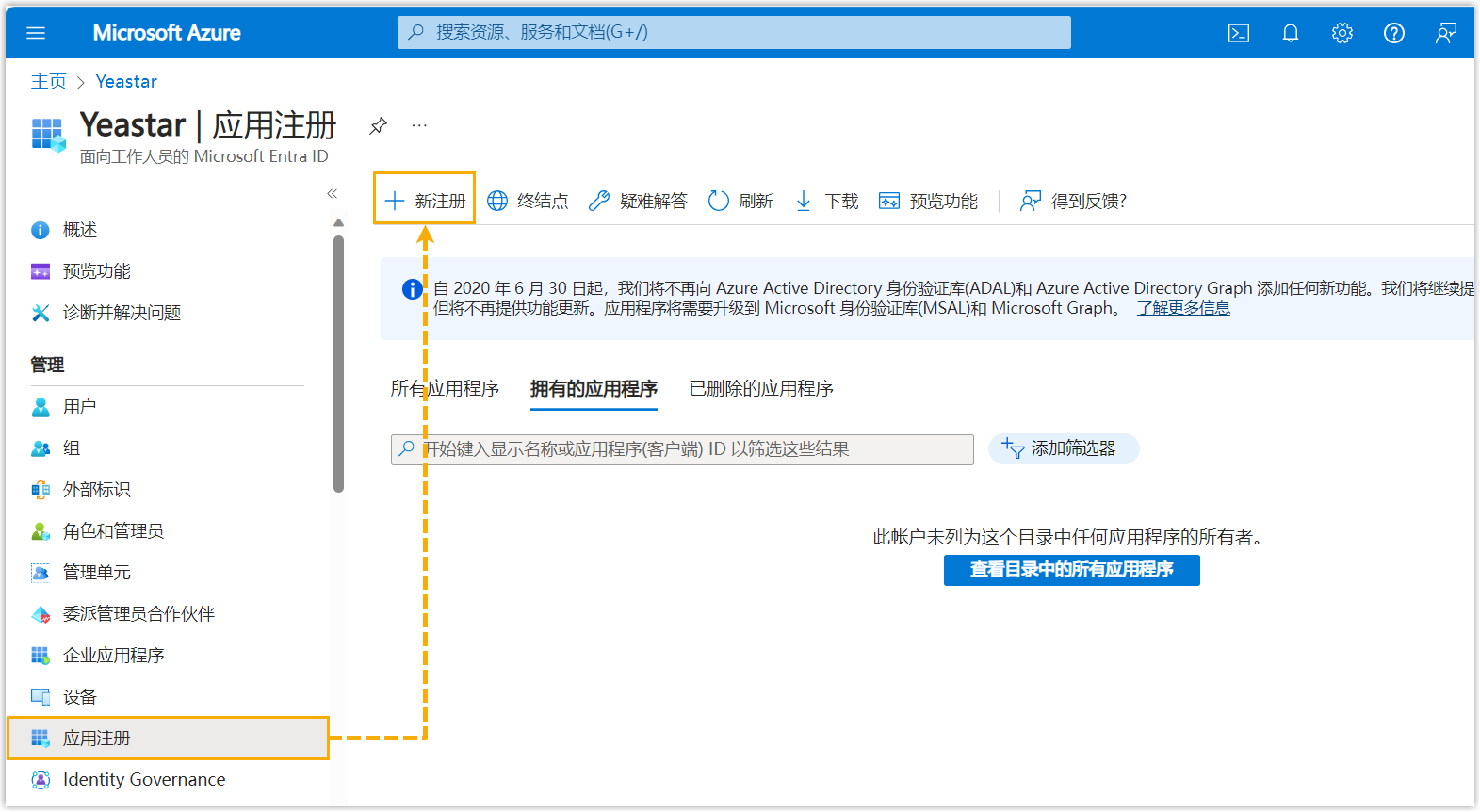The height and width of the screenshot is (812, 1480).
Task: Click the sidebar scrollbar up arrow
Action: click(338, 223)
